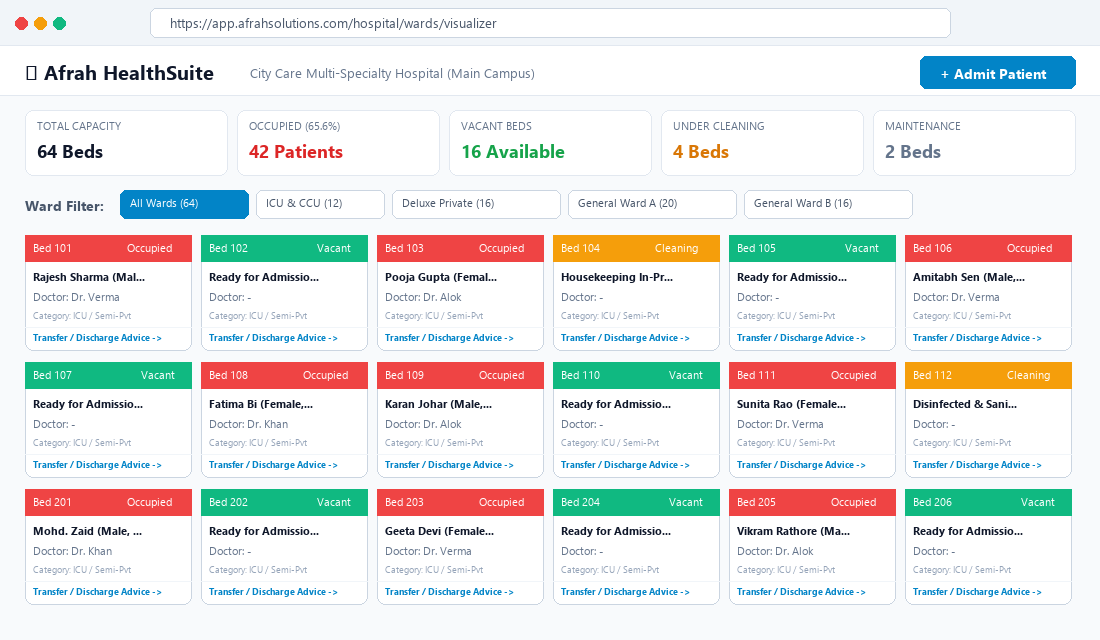Screen dimensions: 1100x640
Task: Select the Bed 206 Vacant header
Action: (988, 502)
